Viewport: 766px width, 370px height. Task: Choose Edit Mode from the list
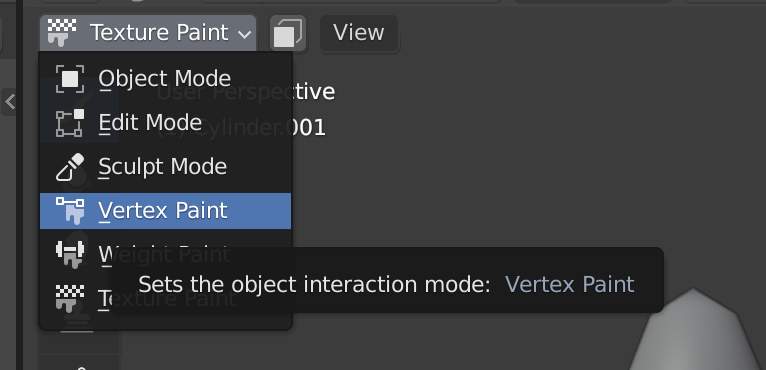click(166, 123)
